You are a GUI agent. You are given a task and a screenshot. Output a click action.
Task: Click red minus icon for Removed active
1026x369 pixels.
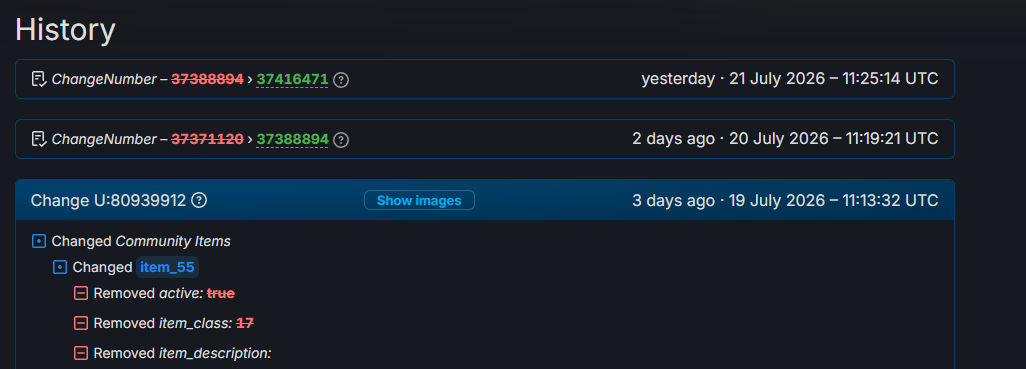(80, 294)
